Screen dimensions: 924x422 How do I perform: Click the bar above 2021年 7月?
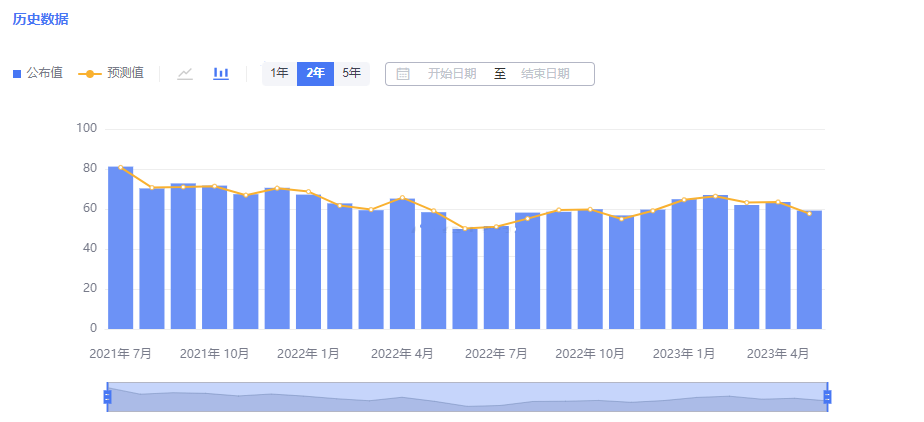tap(120, 248)
